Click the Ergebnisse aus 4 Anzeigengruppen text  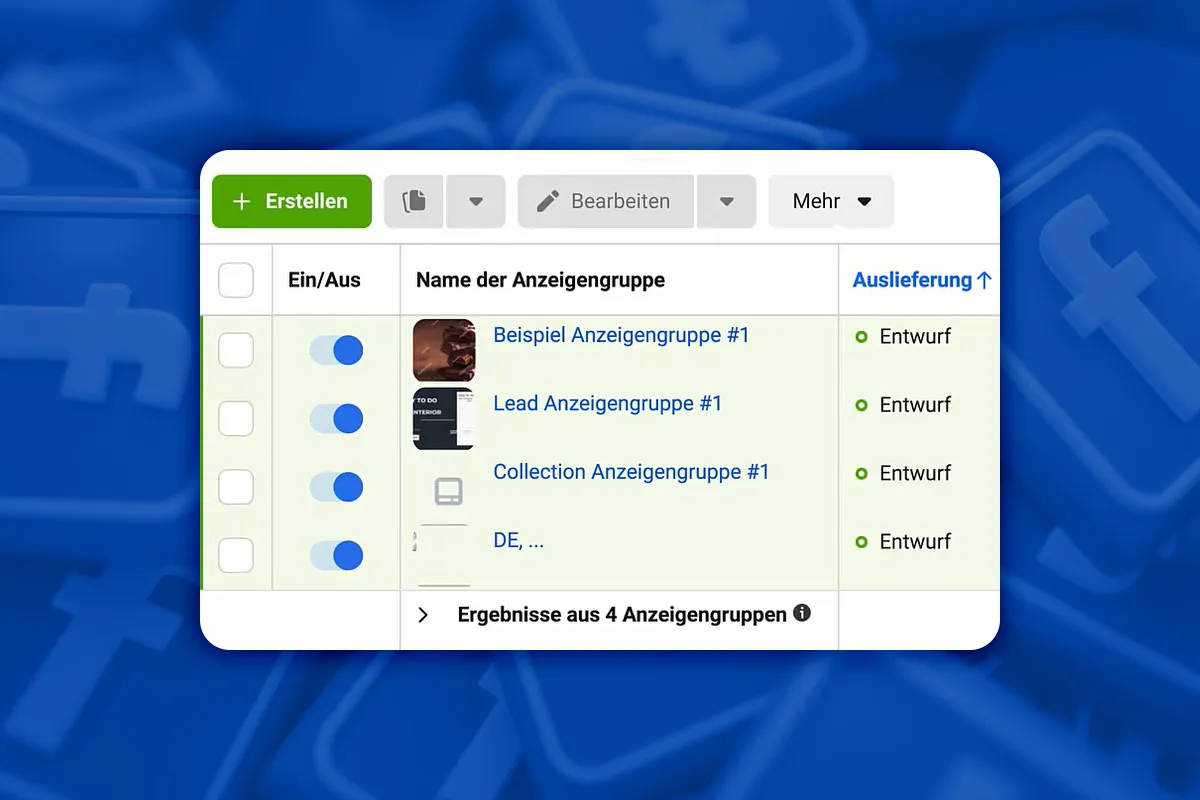(622, 615)
